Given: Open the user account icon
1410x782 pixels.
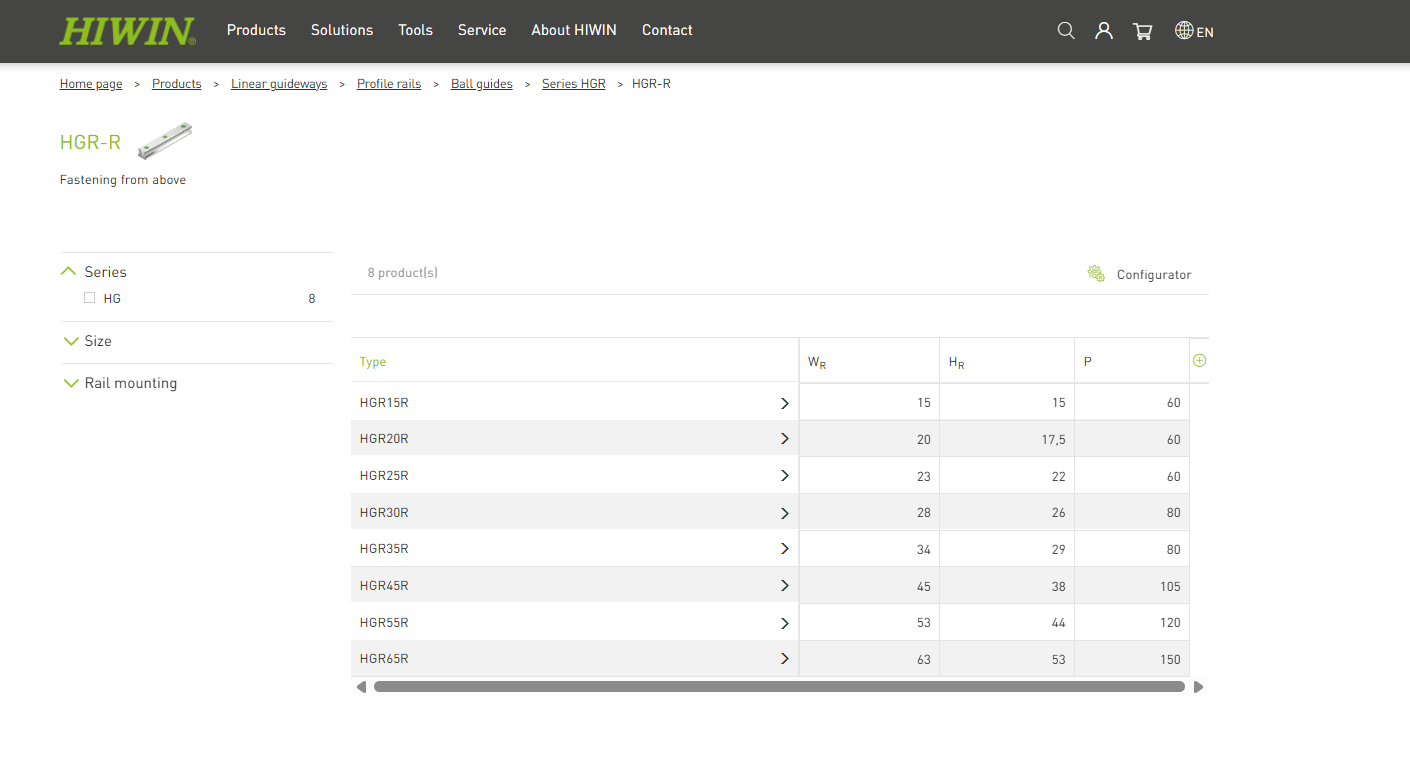Looking at the screenshot, I should [x=1104, y=31].
